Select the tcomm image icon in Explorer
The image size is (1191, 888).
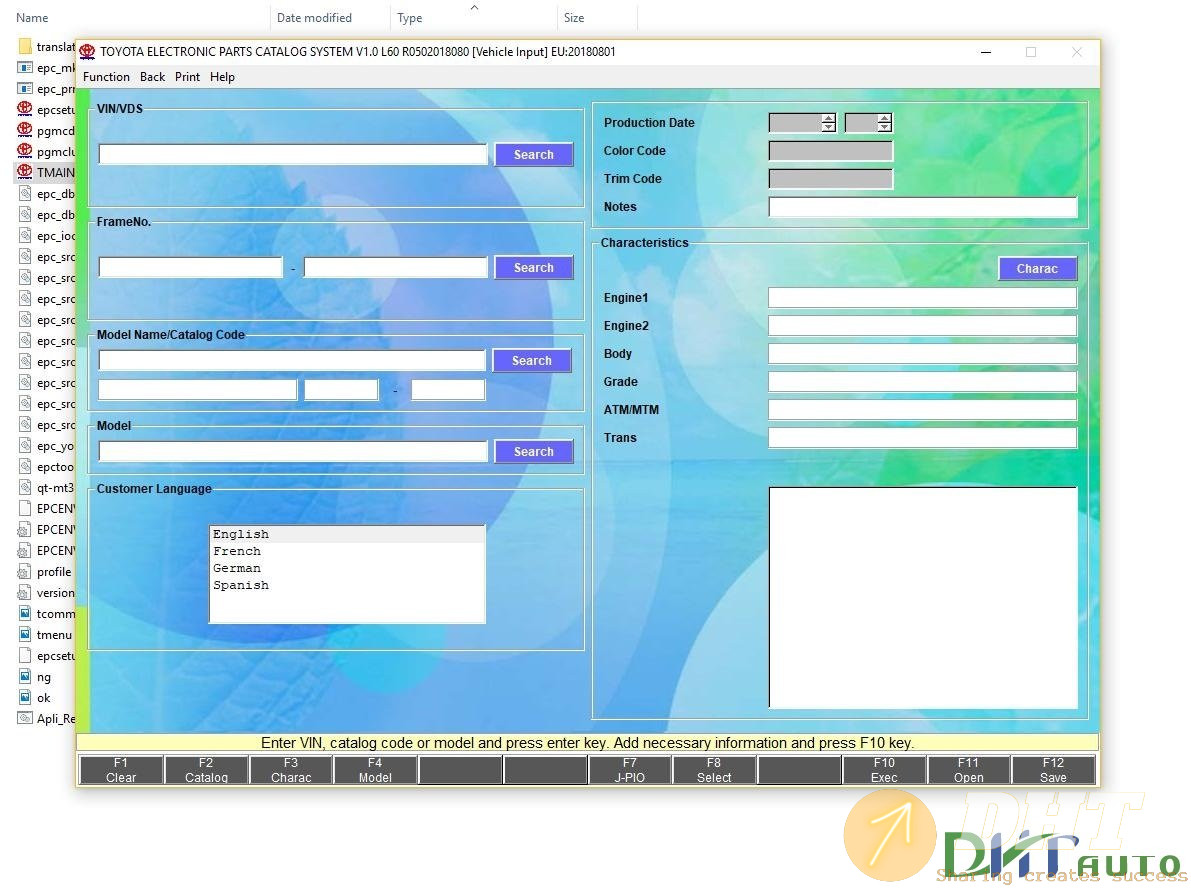tap(25, 613)
